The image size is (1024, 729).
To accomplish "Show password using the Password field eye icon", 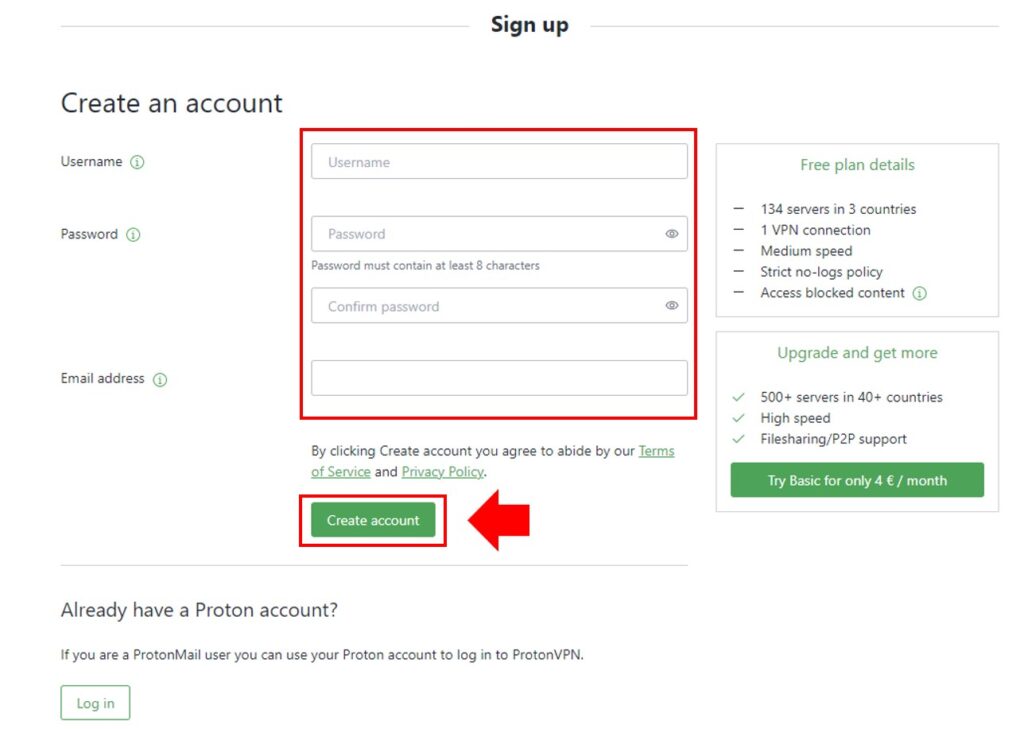I will pyautogui.click(x=672, y=234).
